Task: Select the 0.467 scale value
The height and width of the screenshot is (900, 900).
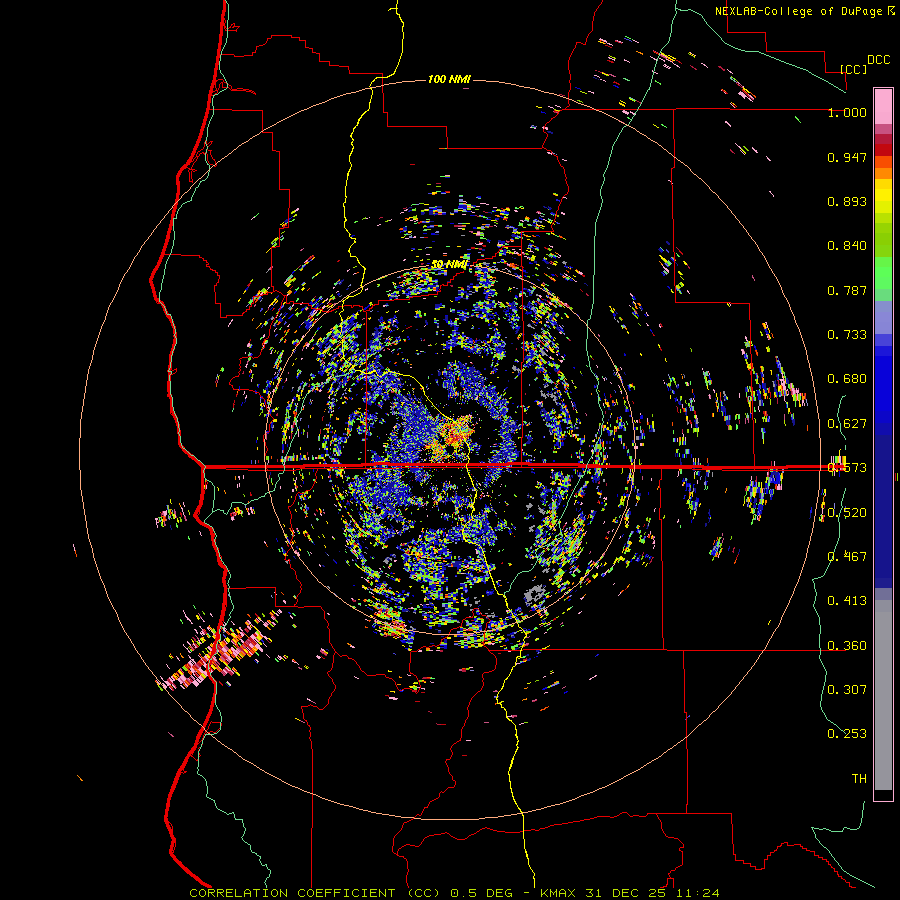Action: pos(847,557)
